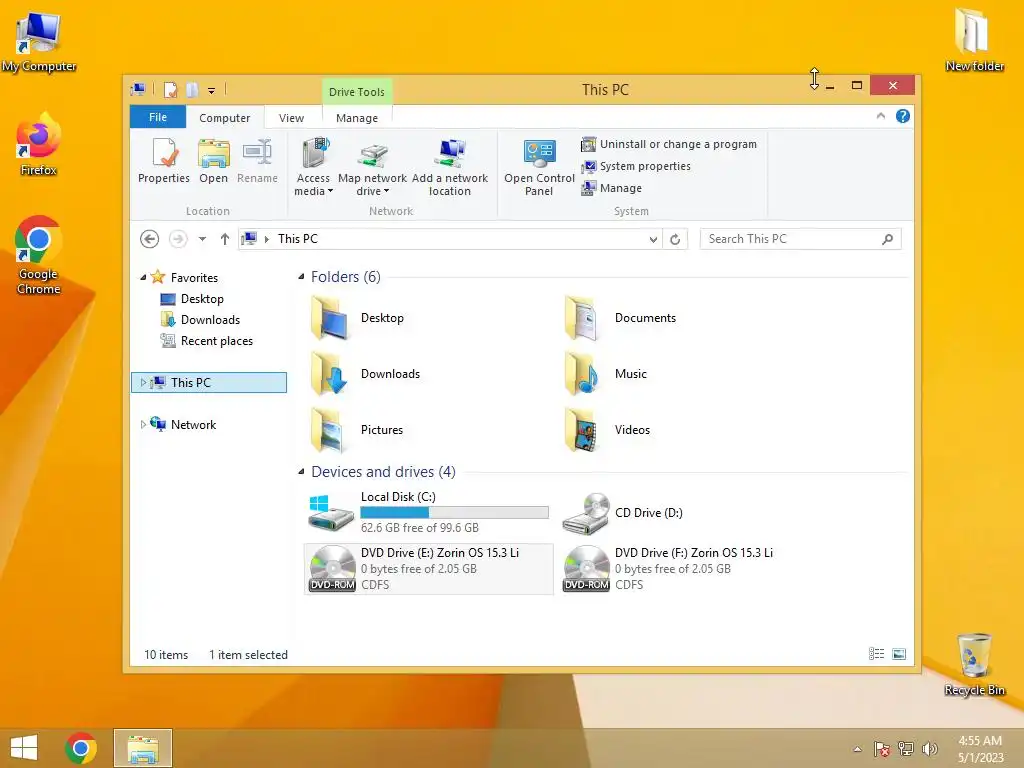Collapse the Folders (6) section
Screen dimensions: 1024x768
(x=301, y=277)
